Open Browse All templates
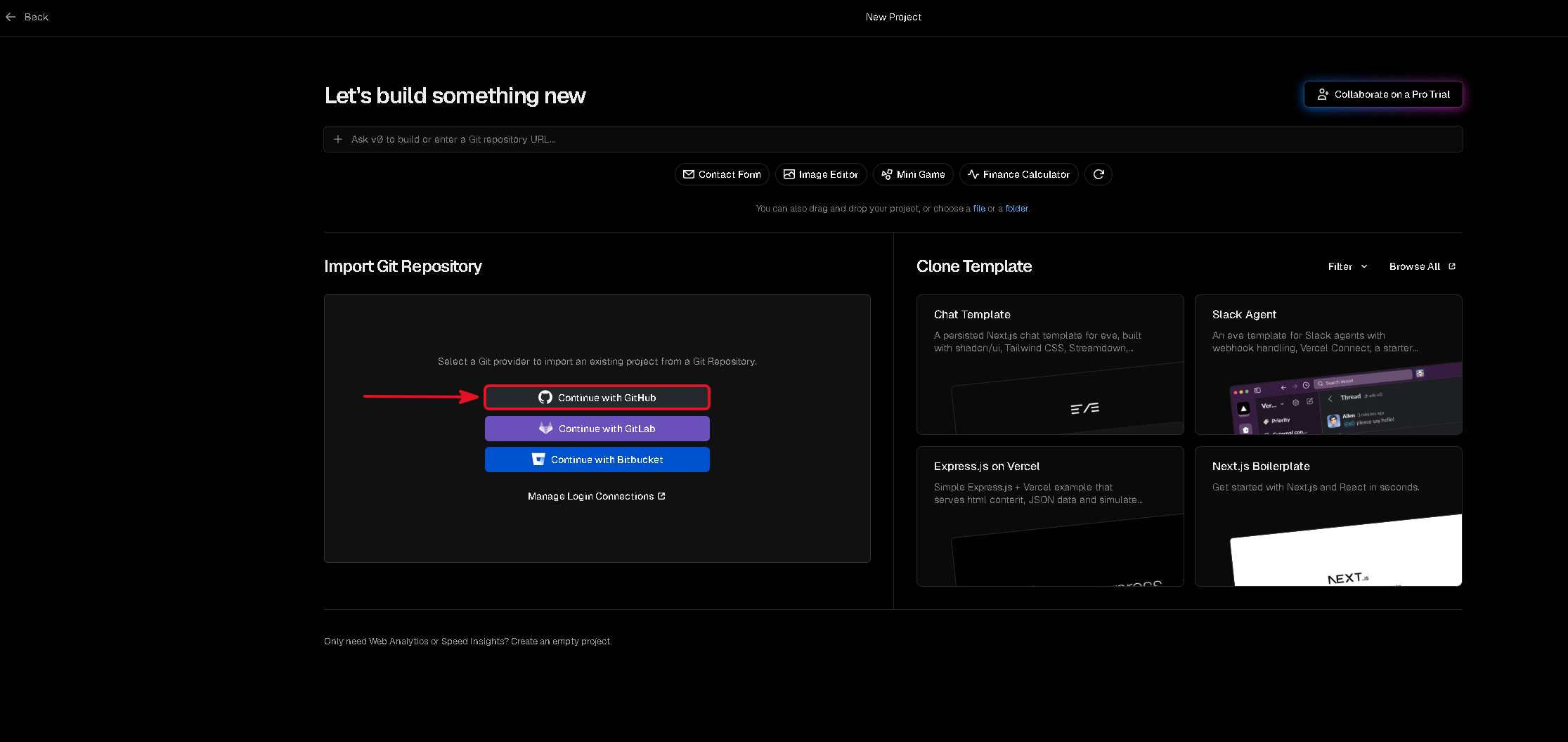This screenshot has width=1568, height=742. coord(1422,266)
